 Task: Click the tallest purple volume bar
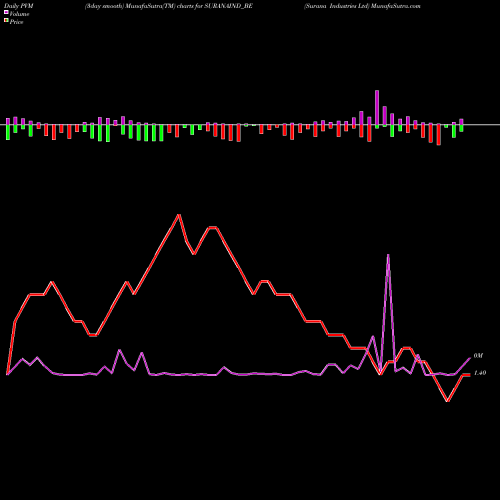click(377, 107)
